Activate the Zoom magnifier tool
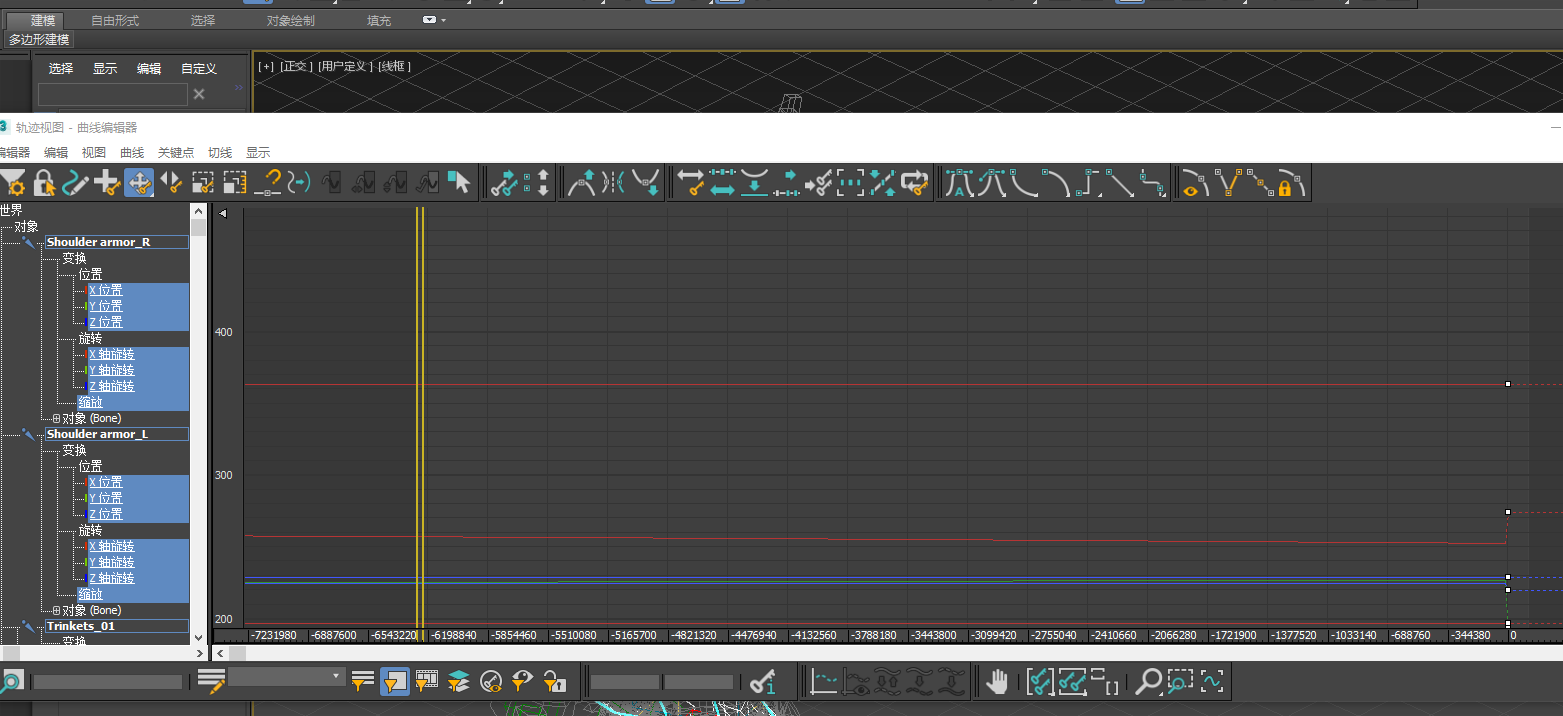This screenshot has height=716, width=1563. [1149, 682]
